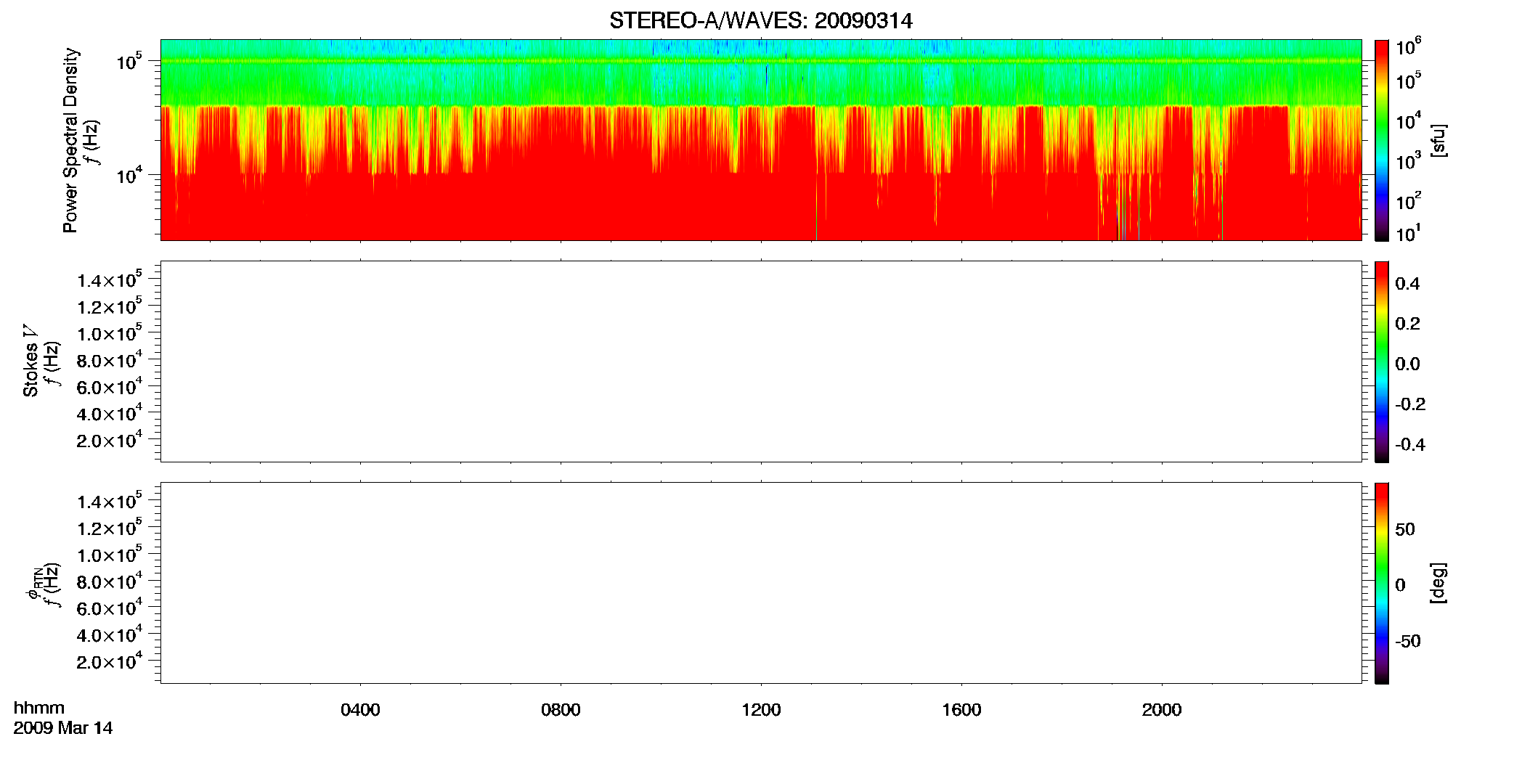Click the degrees color bar
The image size is (1522, 784).
pyautogui.click(x=1381, y=583)
